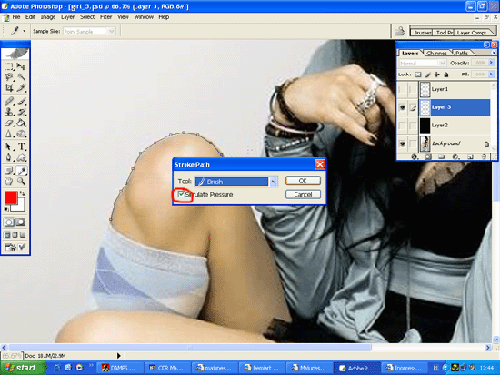Switch to the Channels tab
This screenshot has width=500, height=375.
point(437,53)
